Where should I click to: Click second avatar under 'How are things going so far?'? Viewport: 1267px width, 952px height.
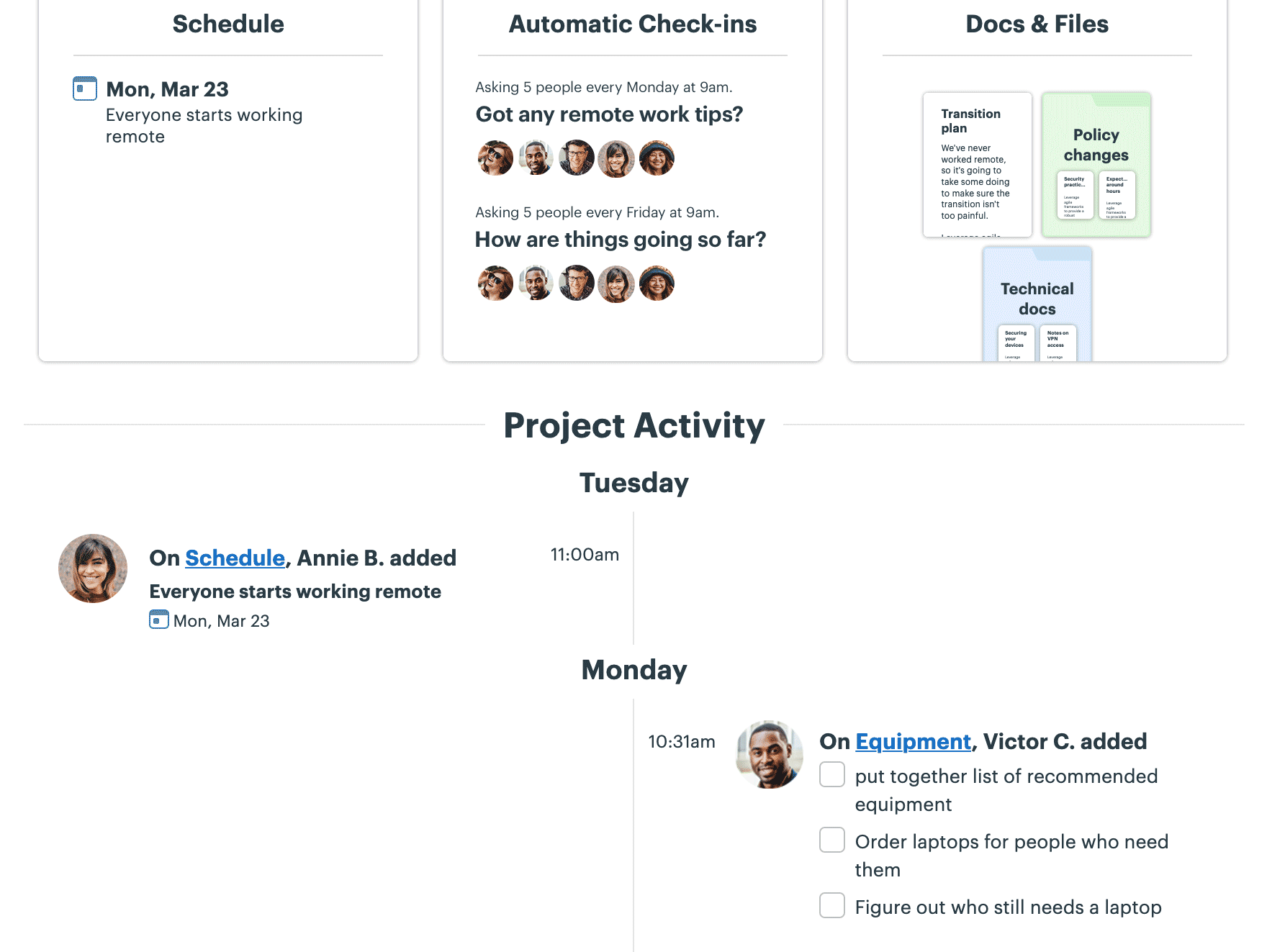tap(536, 284)
